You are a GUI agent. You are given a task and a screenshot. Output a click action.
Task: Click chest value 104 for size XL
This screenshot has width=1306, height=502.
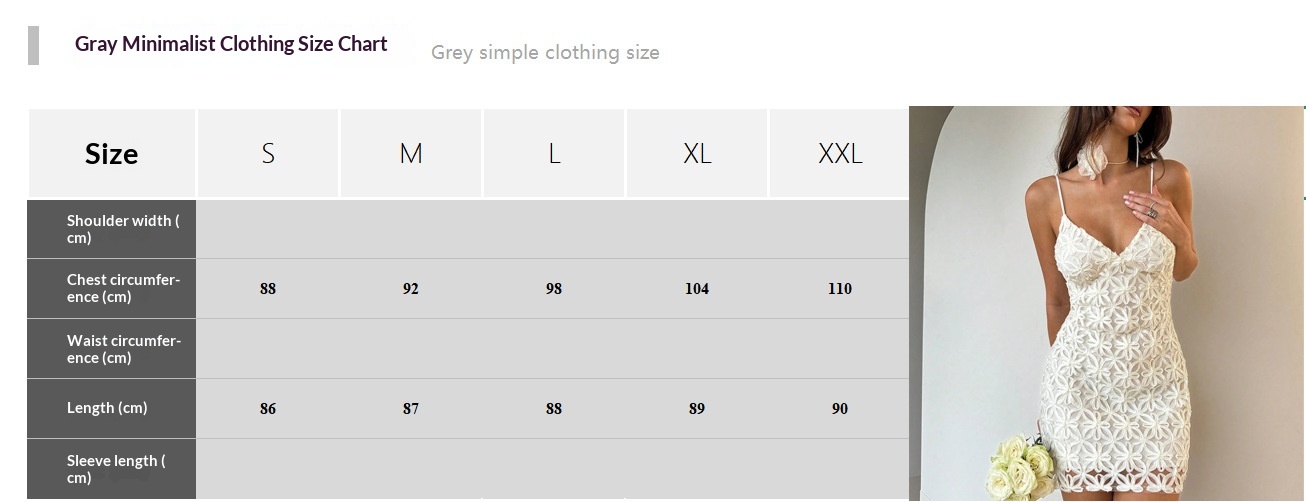click(x=697, y=289)
